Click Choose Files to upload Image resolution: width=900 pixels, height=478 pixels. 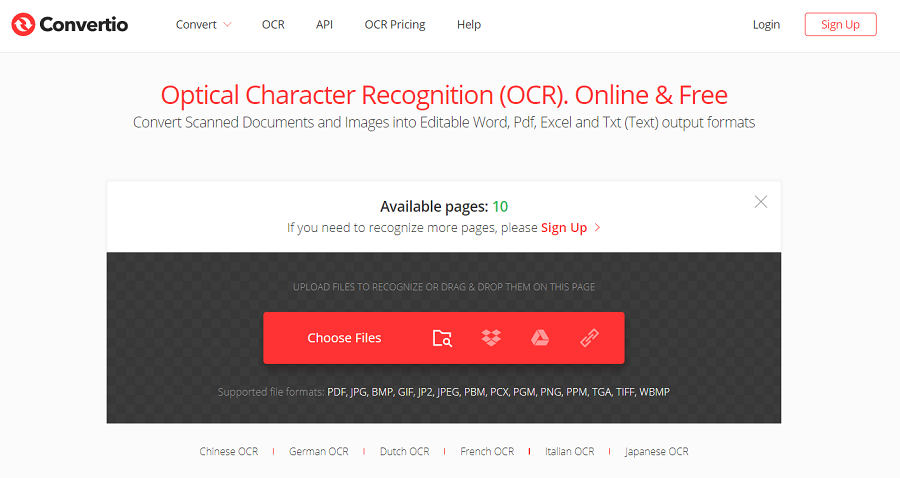click(344, 338)
